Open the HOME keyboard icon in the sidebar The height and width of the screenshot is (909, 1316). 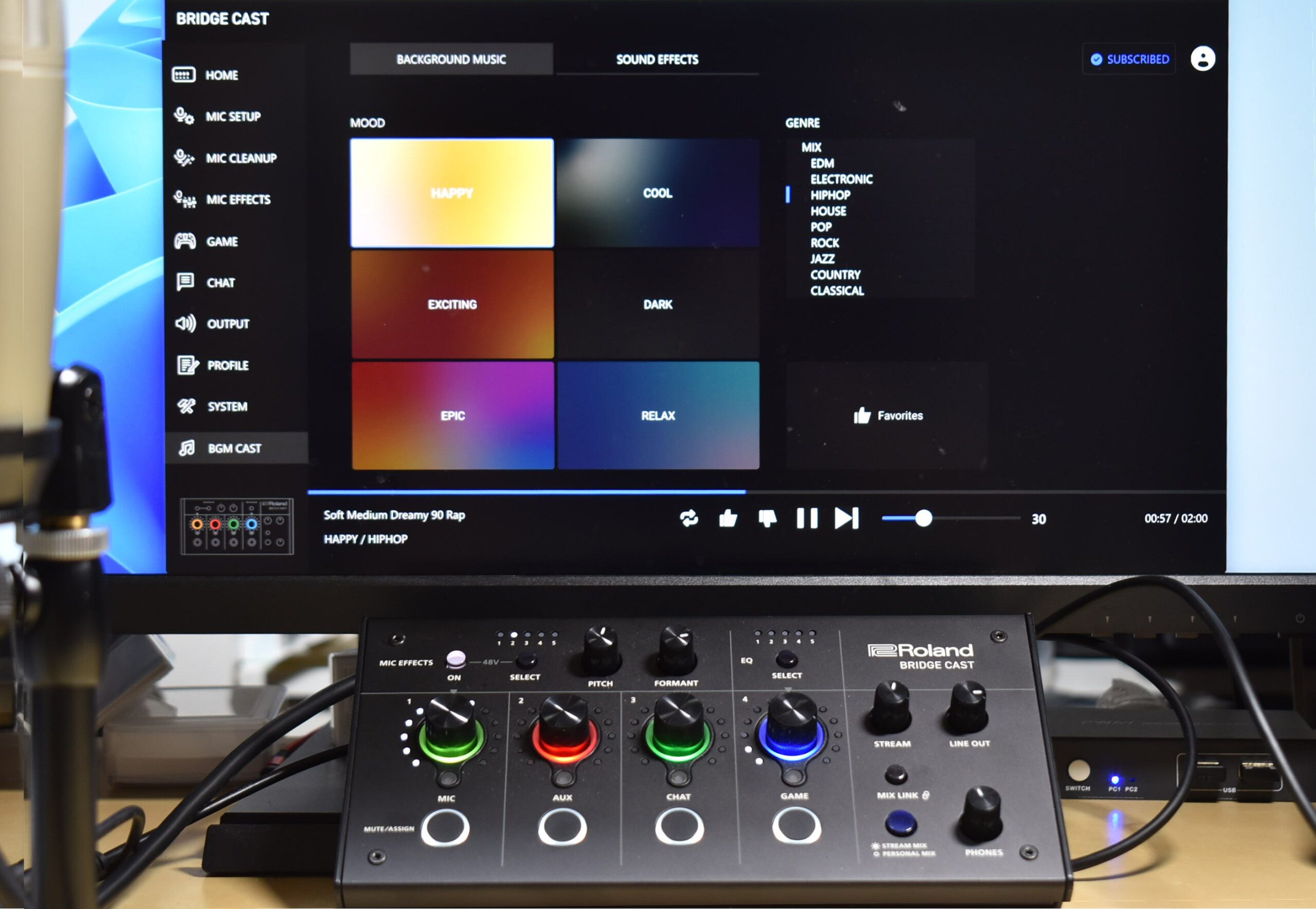pos(184,75)
